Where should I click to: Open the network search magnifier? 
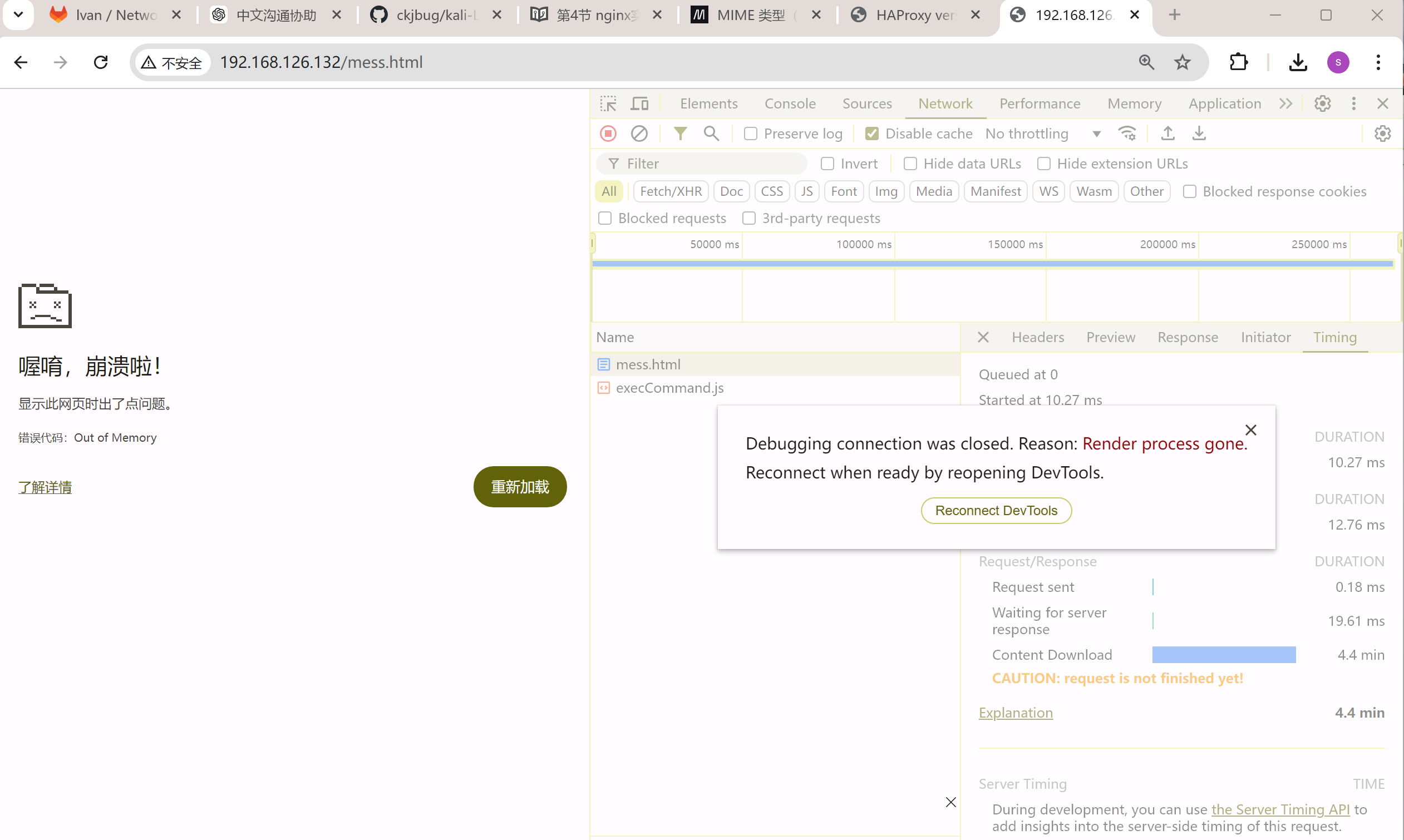pos(711,134)
